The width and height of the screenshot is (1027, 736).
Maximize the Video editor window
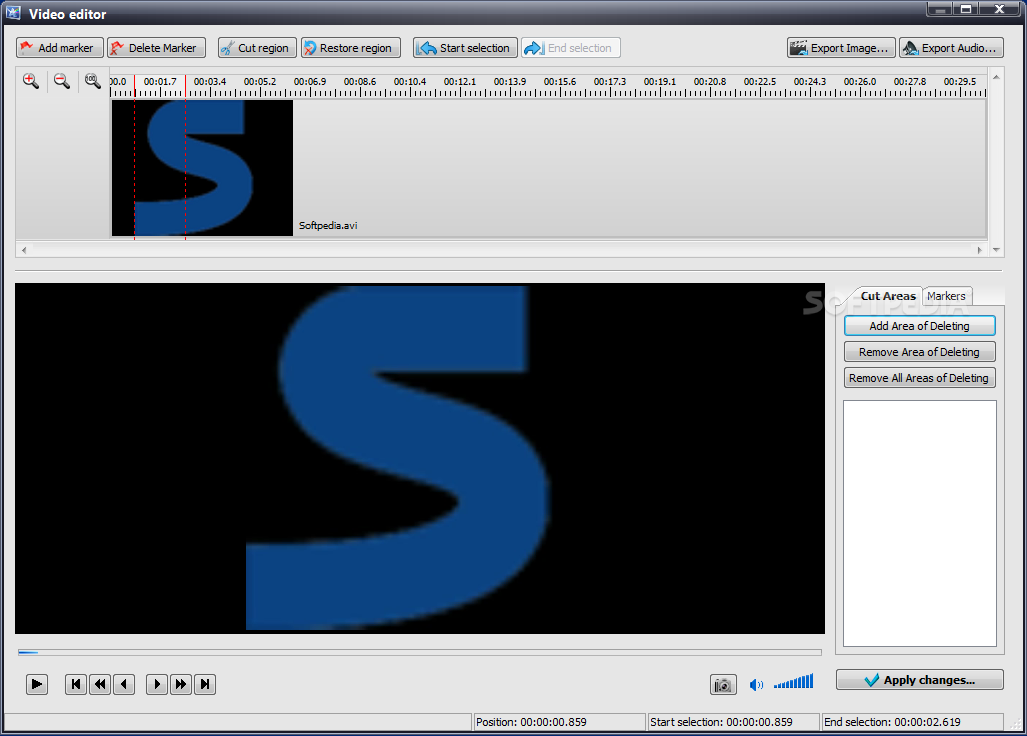pos(966,9)
